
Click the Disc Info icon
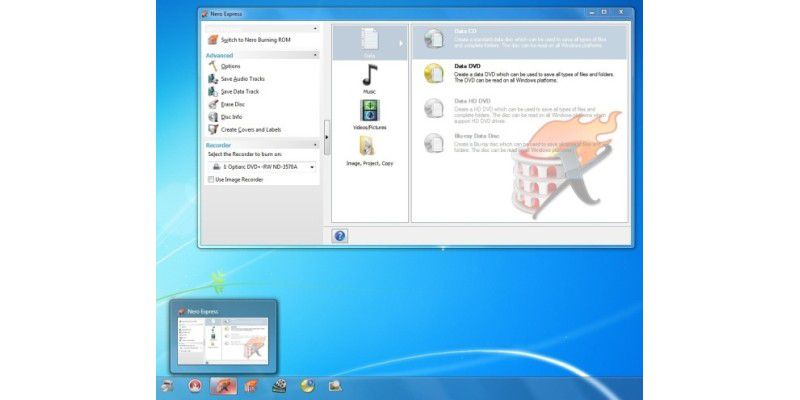tap(213, 117)
